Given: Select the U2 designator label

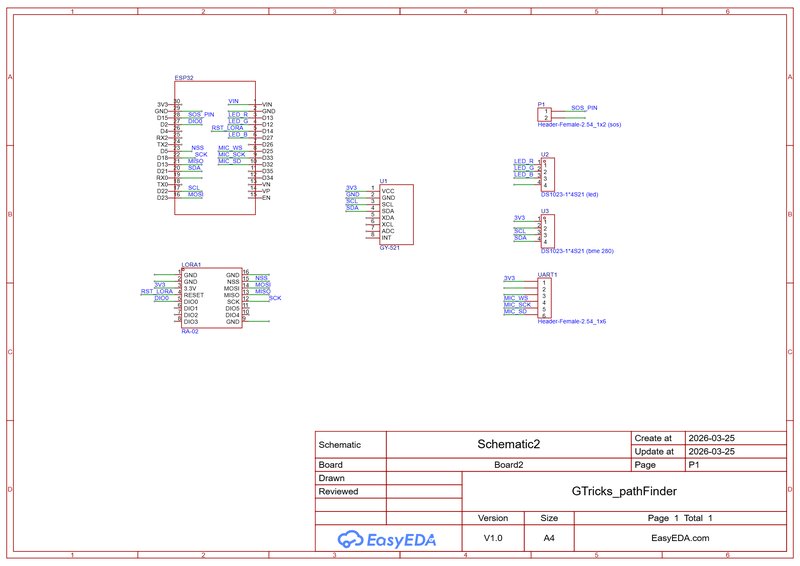Looking at the screenshot, I should point(545,154).
